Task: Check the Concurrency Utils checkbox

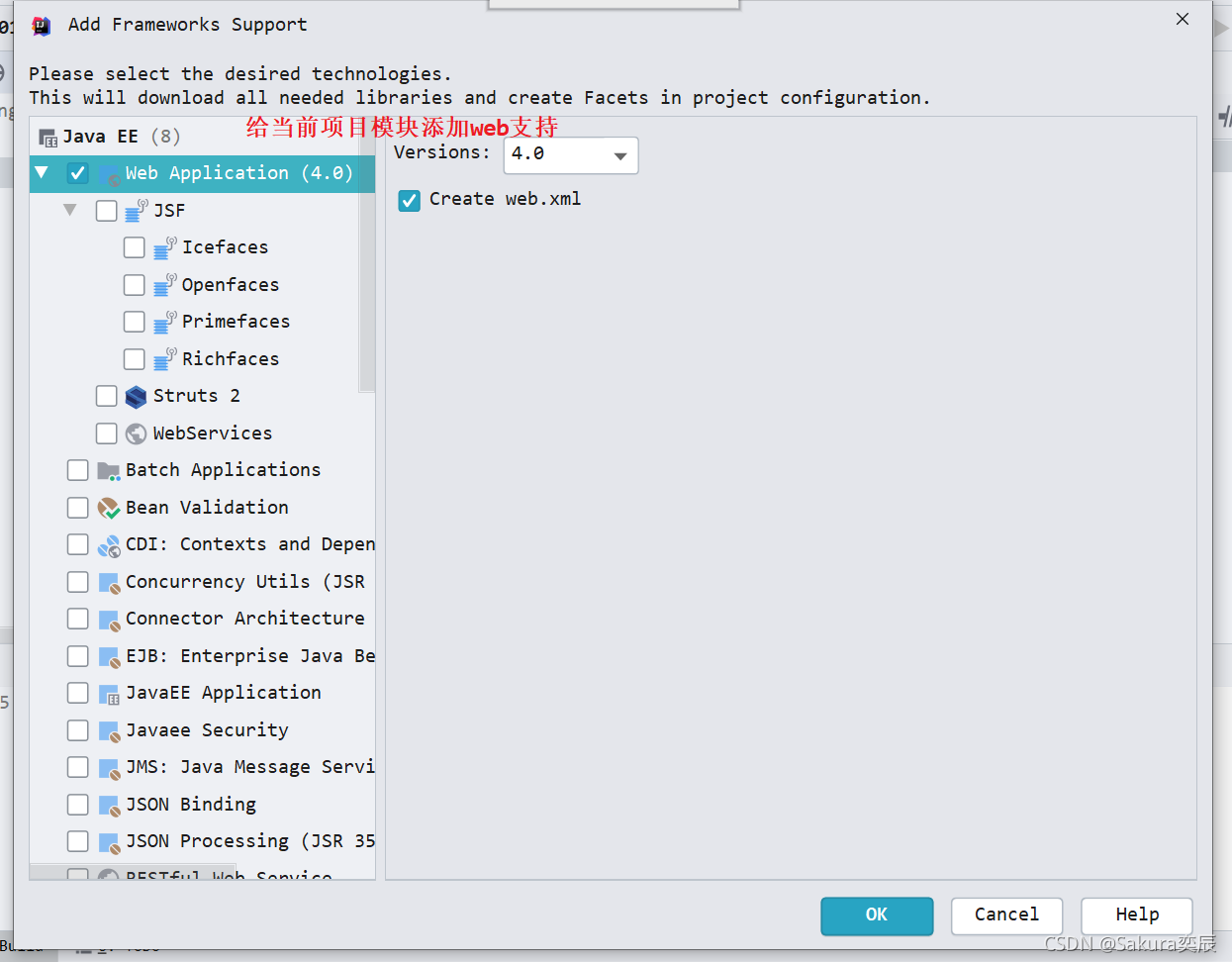Action: 78,582
